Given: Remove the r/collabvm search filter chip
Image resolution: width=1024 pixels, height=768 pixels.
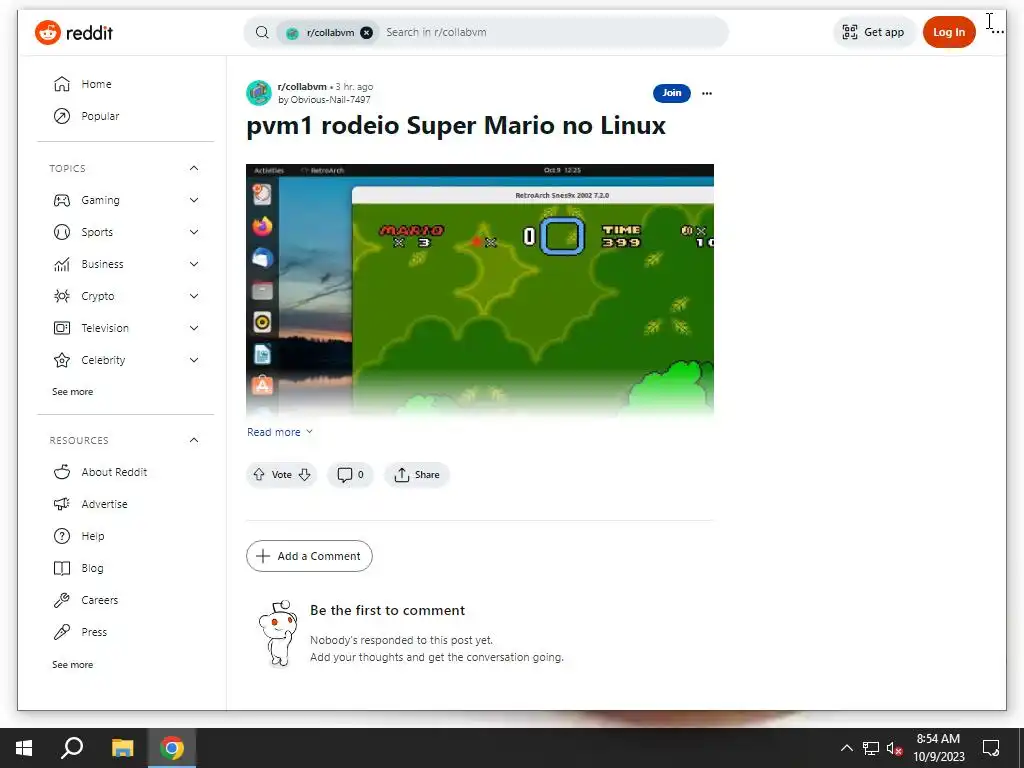Looking at the screenshot, I should click(367, 32).
